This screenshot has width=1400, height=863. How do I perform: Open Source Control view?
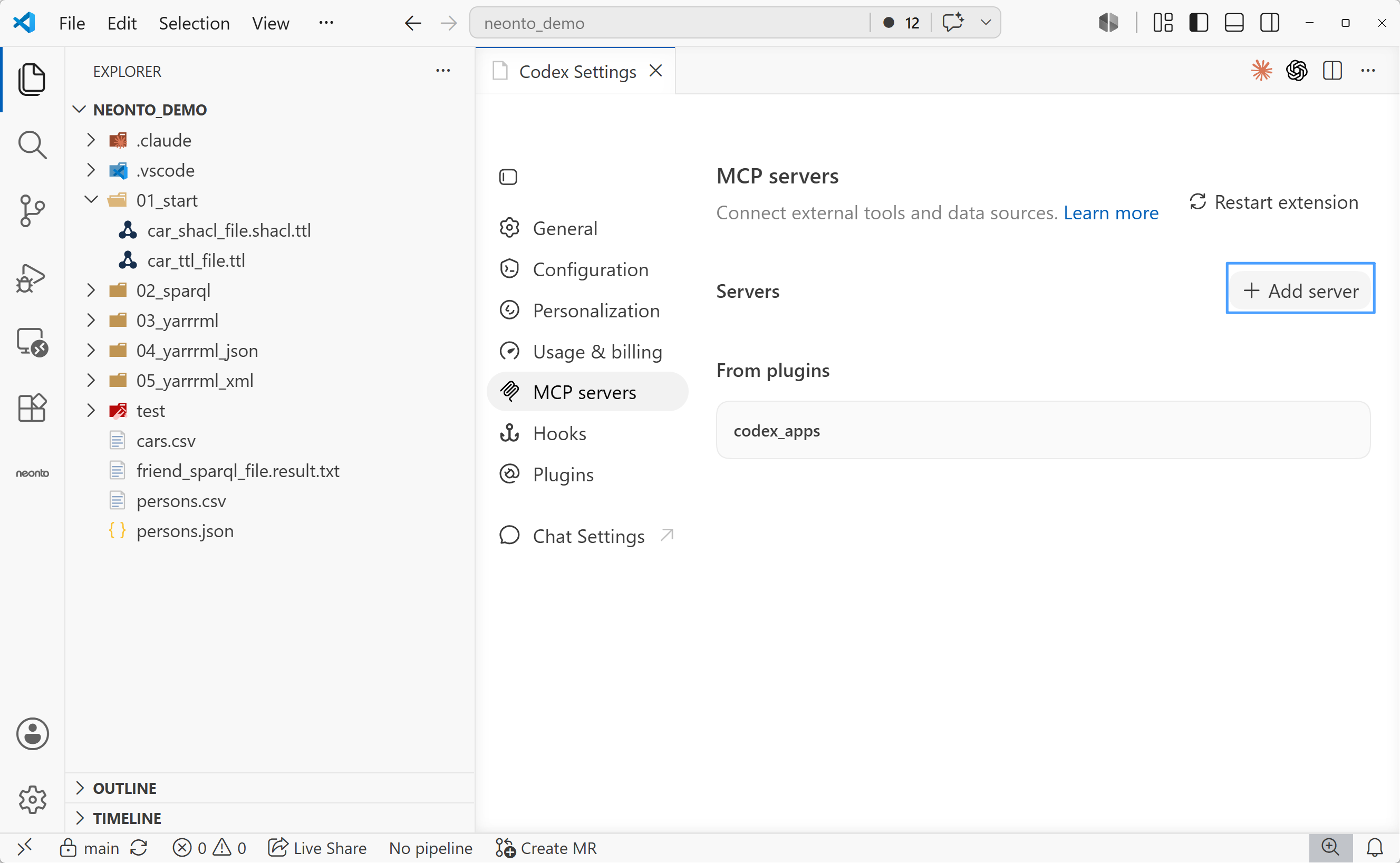pyautogui.click(x=32, y=211)
